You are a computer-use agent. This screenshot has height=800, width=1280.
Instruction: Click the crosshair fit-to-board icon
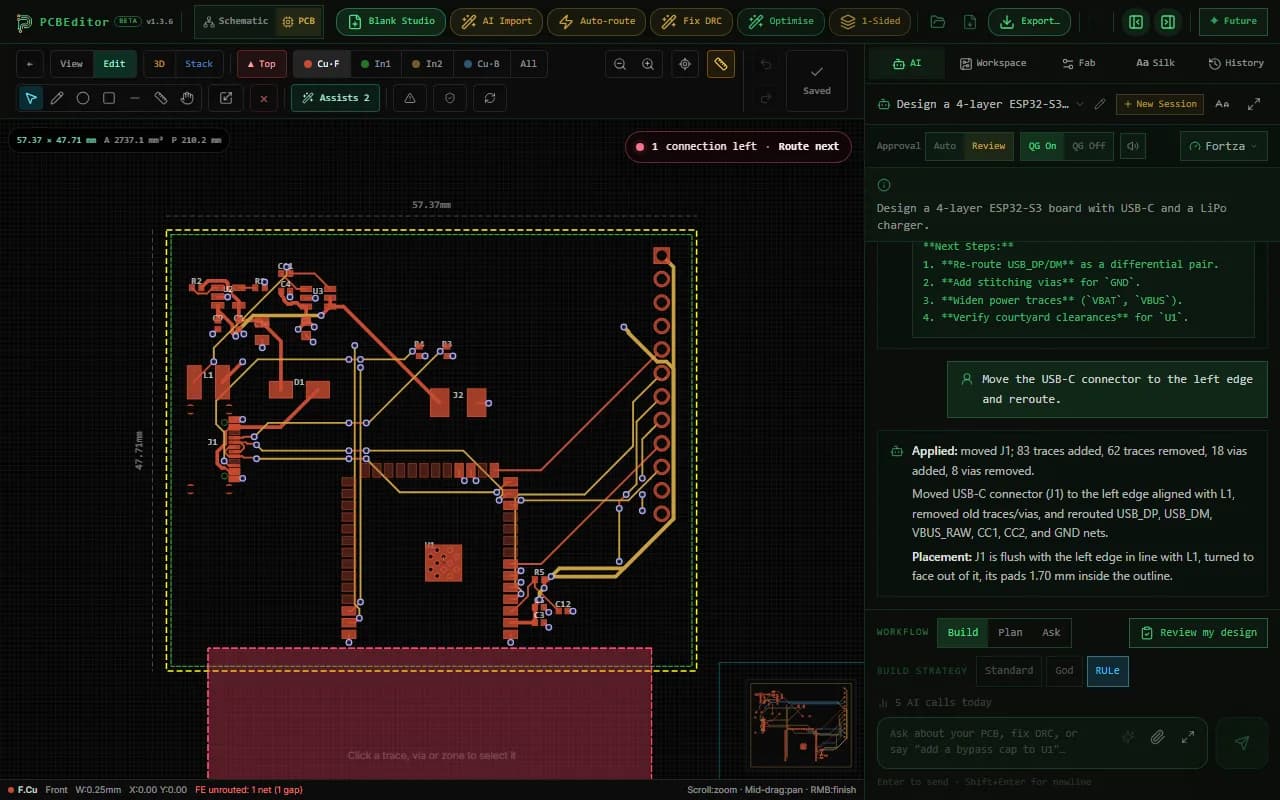(x=685, y=64)
